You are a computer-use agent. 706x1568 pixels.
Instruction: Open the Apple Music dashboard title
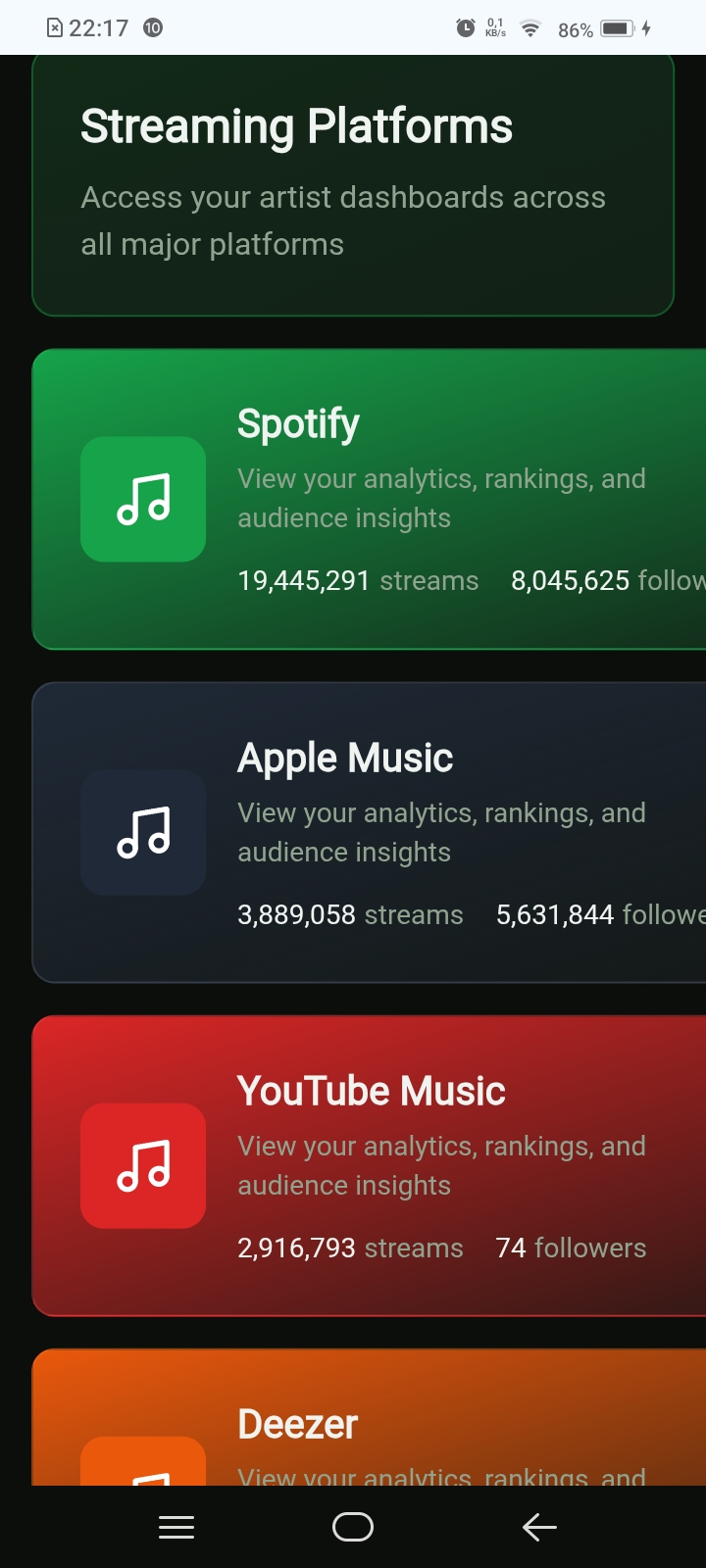345,758
